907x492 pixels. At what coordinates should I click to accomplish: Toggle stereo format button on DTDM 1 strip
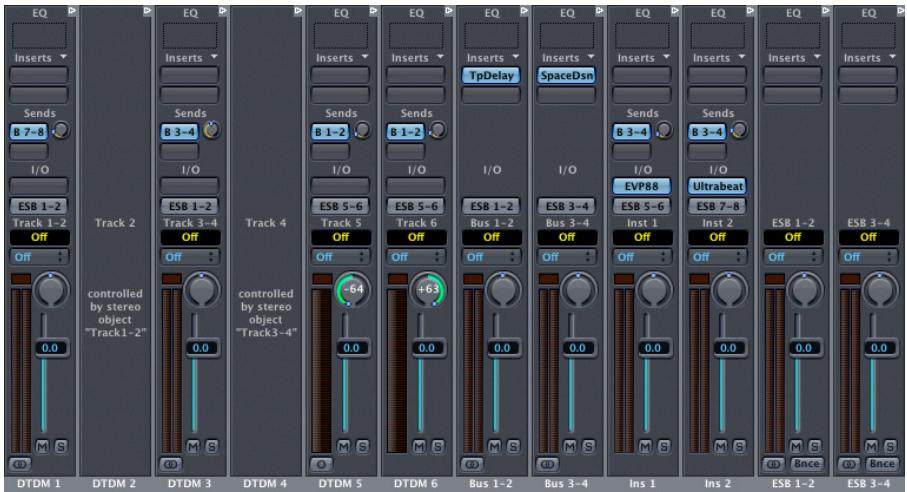tap(20, 464)
